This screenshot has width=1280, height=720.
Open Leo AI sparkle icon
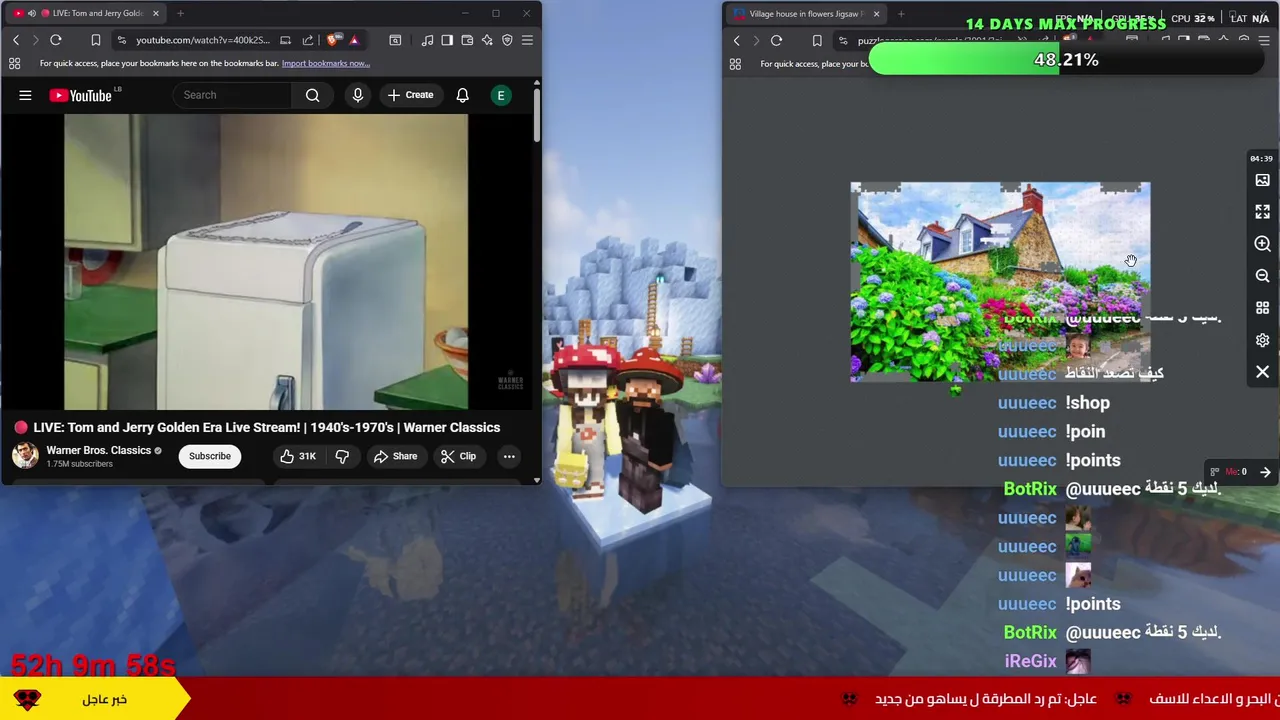click(487, 40)
